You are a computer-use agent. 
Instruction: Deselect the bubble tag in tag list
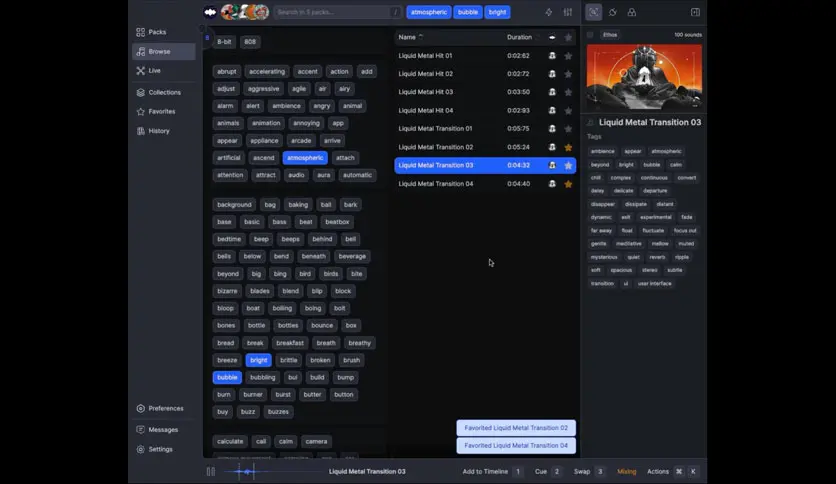tap(227, 377)
